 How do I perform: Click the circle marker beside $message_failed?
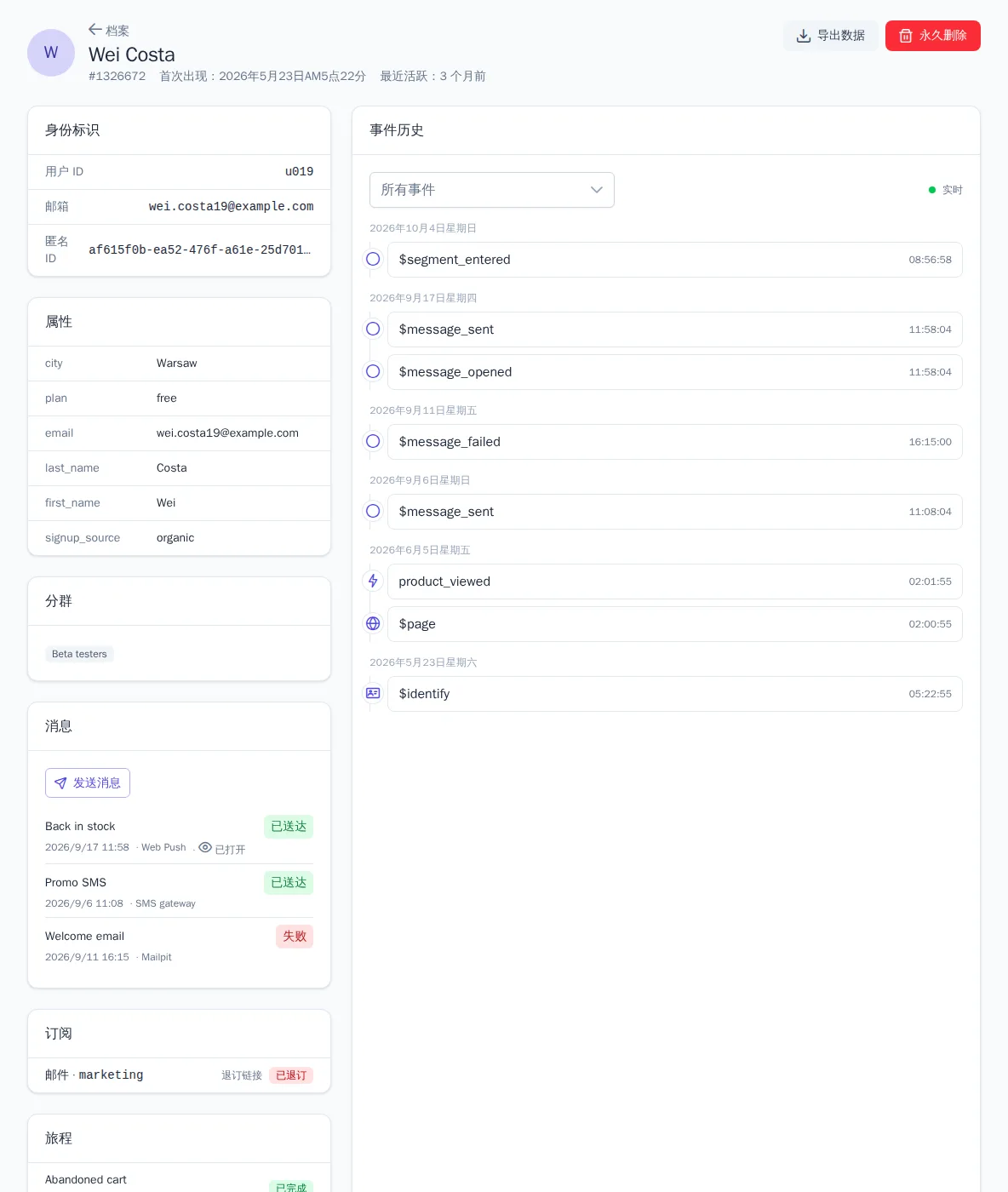point(373,441)
